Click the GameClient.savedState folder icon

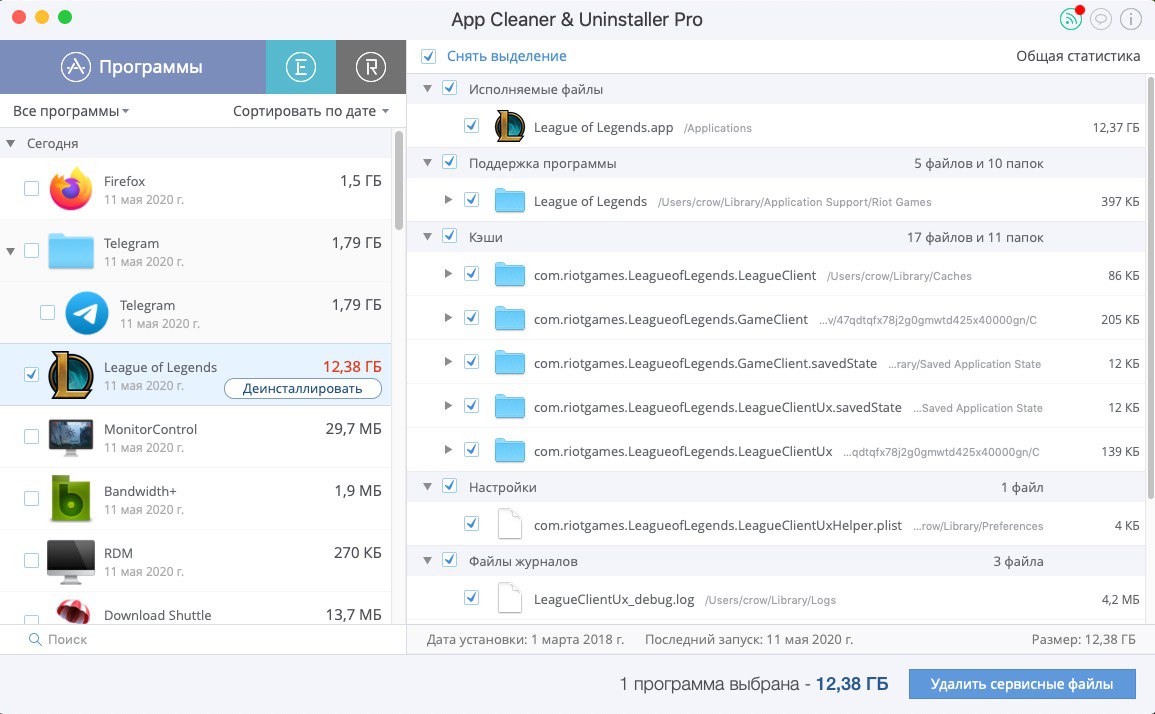[509, 363]
